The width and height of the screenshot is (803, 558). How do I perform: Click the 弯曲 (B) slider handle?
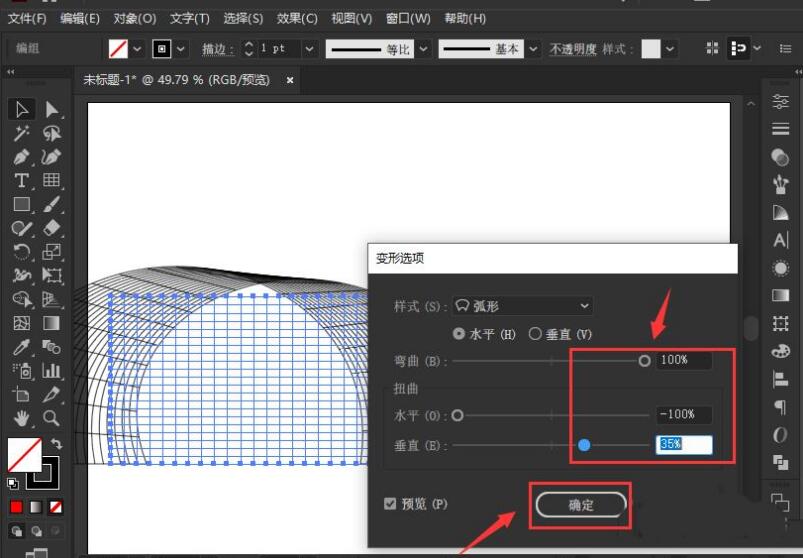click(645, 360)
